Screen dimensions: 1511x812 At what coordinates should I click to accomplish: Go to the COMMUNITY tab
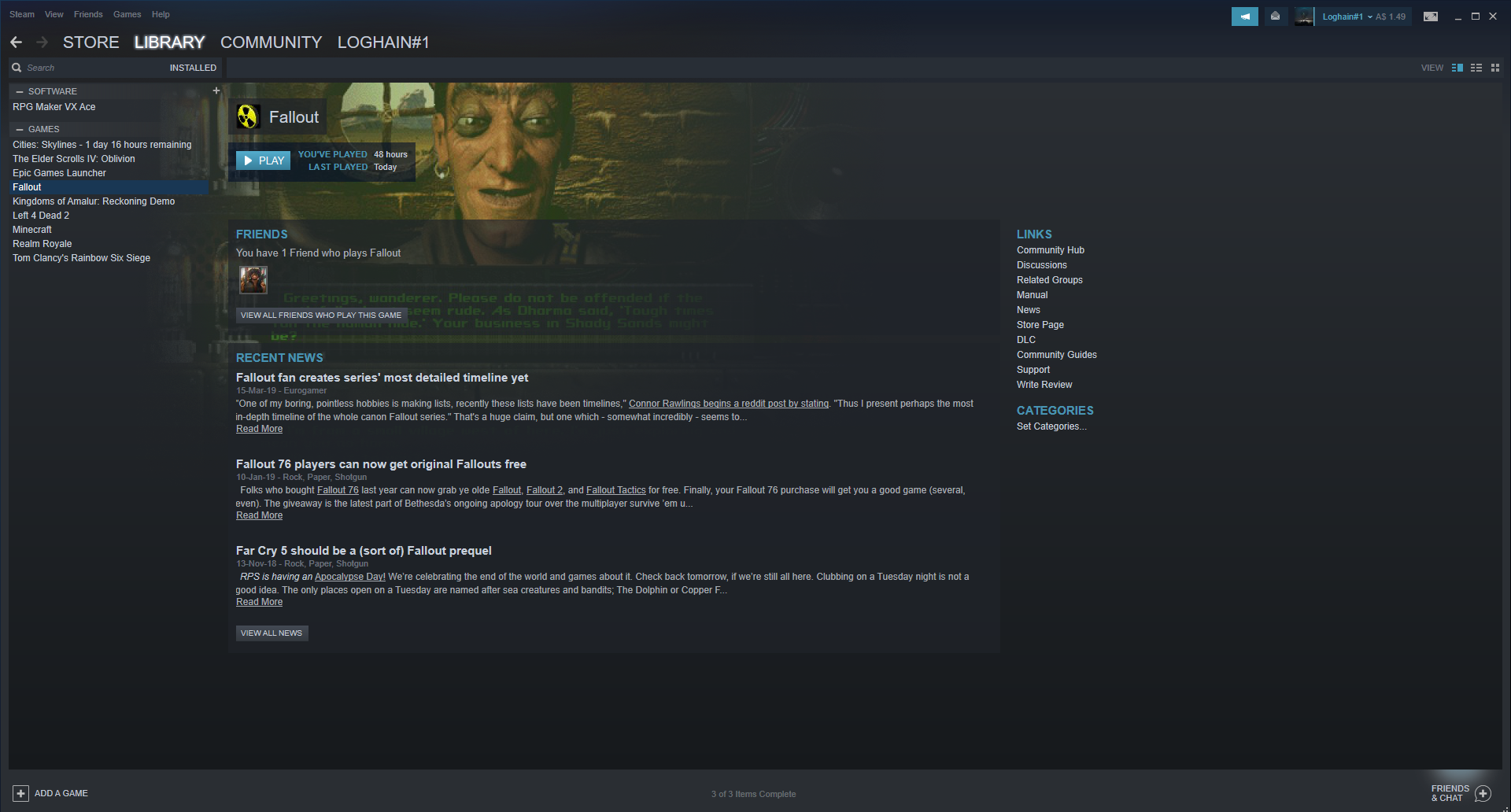[x=272, y=42]
